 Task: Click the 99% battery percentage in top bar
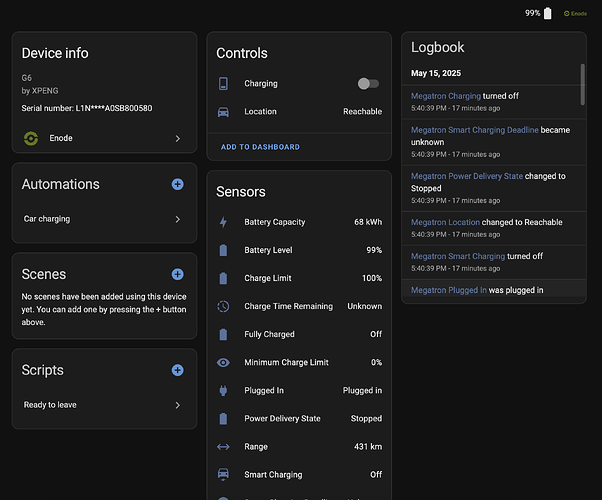[533, 13]
